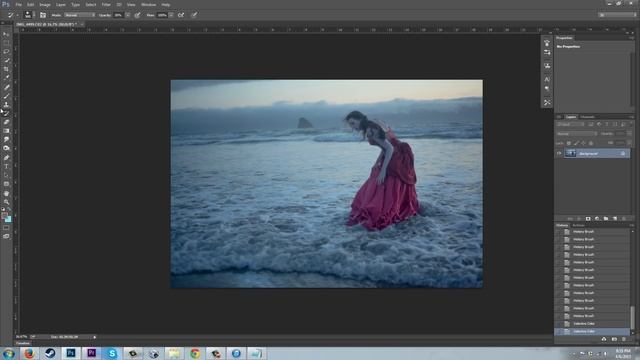Open the File menu
Screen dimensions: 640x360
click(18, 4)
